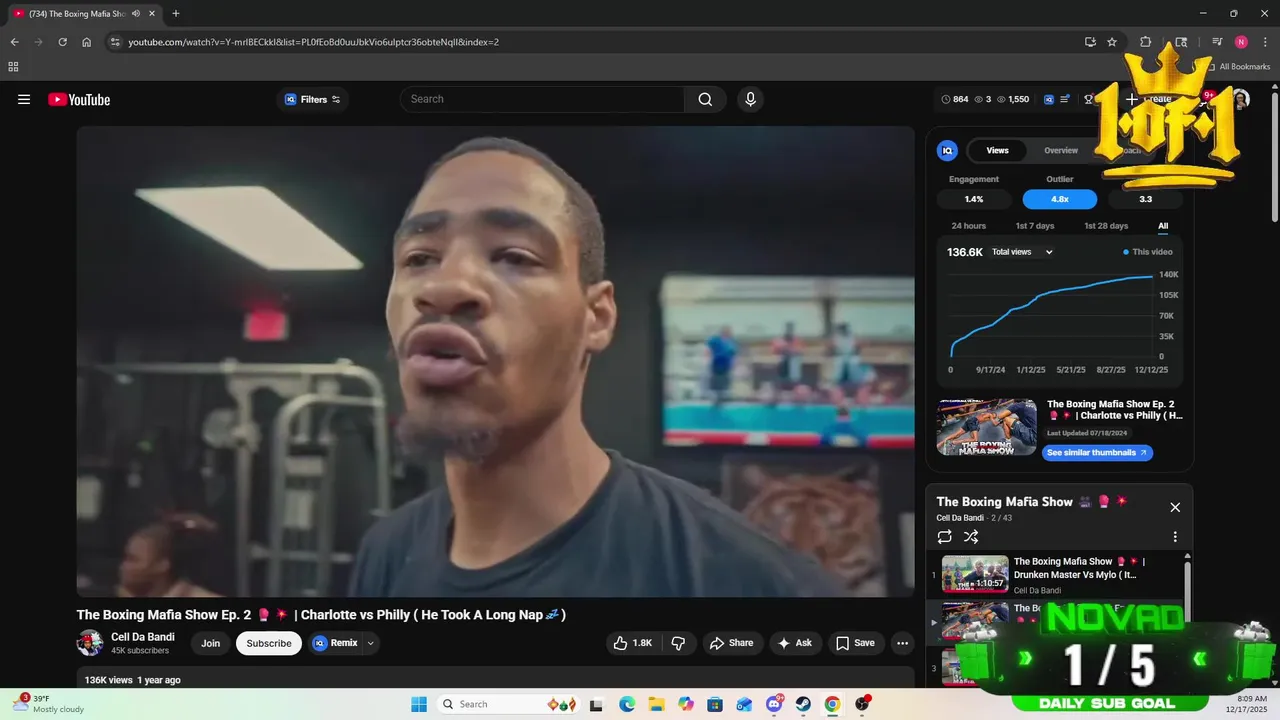Image resolution: width=1280 pixels, height=720 pixels.
Task: Click the vidIQ Remix button
Action: 335,643
